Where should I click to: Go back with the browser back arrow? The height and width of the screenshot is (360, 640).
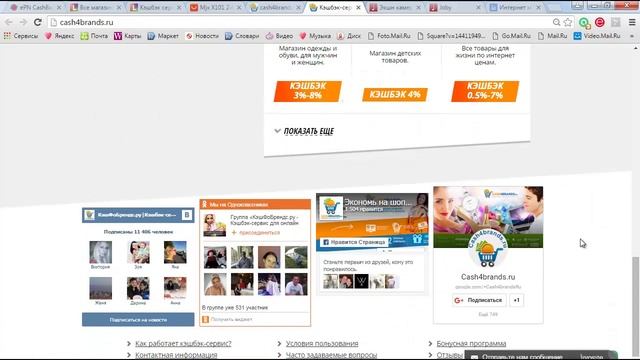[x=9, y=22]
